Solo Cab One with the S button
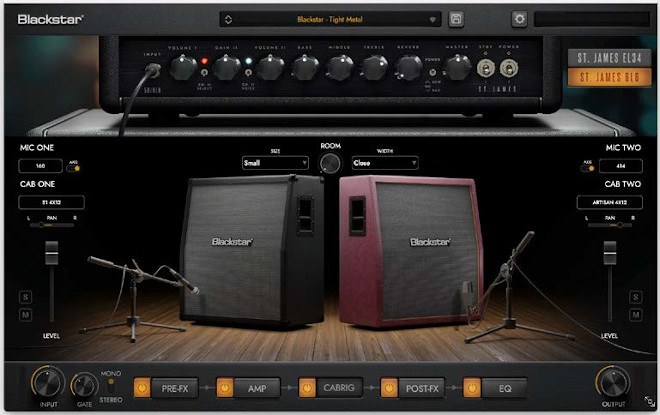Viewport: 660px width, 415px height. point(26,298)
